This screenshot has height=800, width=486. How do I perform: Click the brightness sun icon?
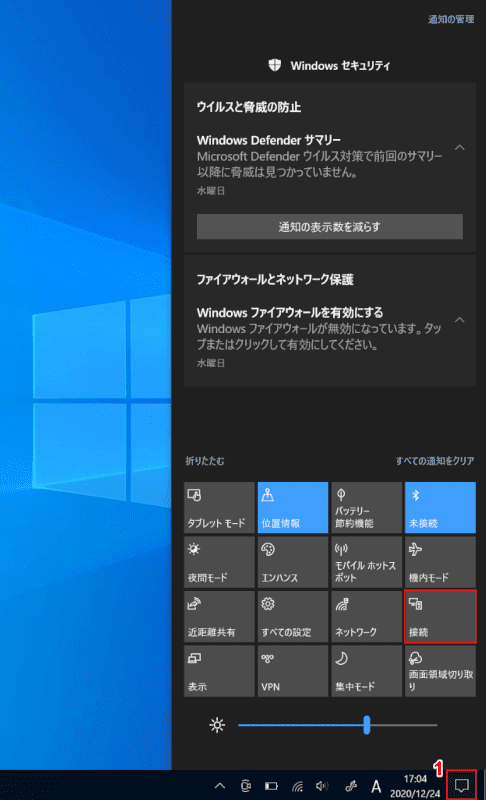click(217, 725)
